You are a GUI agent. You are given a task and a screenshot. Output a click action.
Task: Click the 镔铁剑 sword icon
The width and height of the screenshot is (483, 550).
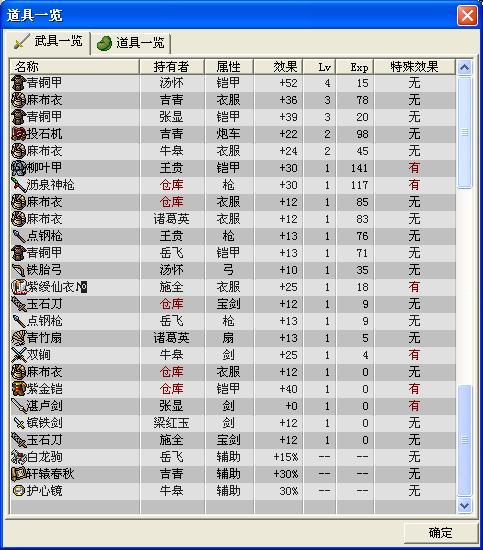tap(19, 423)
